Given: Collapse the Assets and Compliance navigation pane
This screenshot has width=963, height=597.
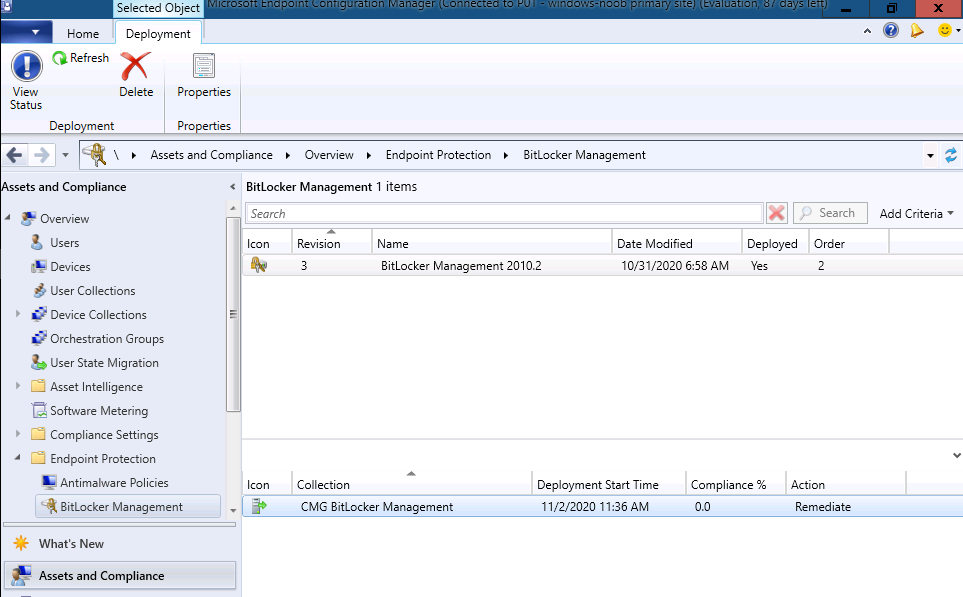Looking at the screenshot, I should click(x=232, y=187).
